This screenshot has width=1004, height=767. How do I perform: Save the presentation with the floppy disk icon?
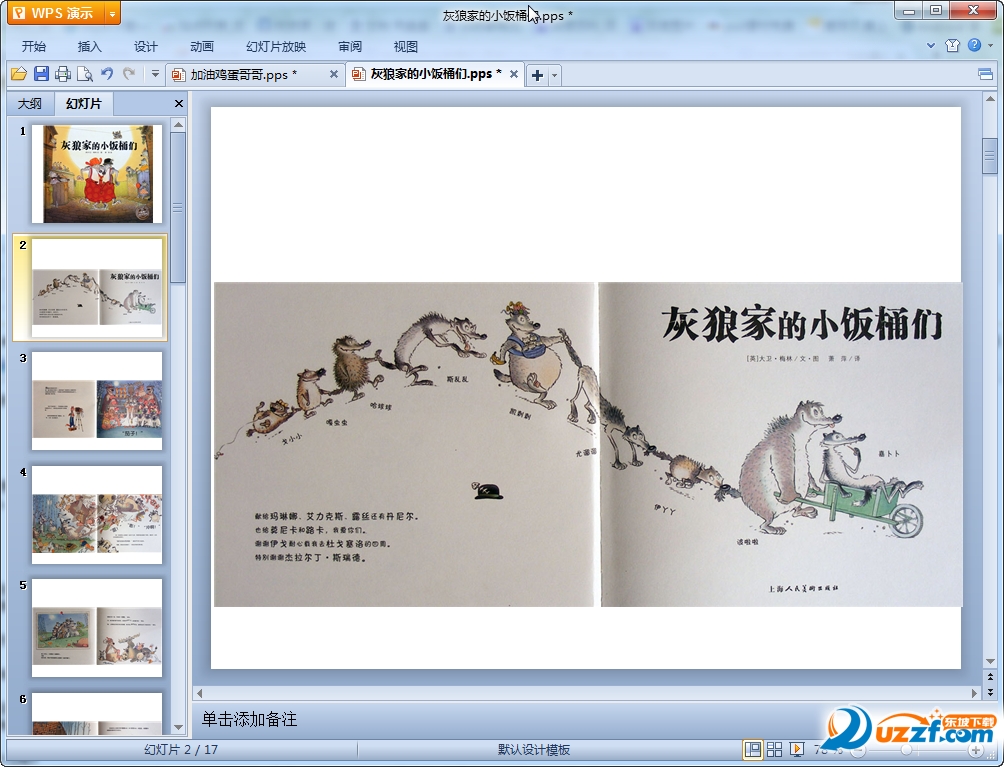tap(41, 74)
